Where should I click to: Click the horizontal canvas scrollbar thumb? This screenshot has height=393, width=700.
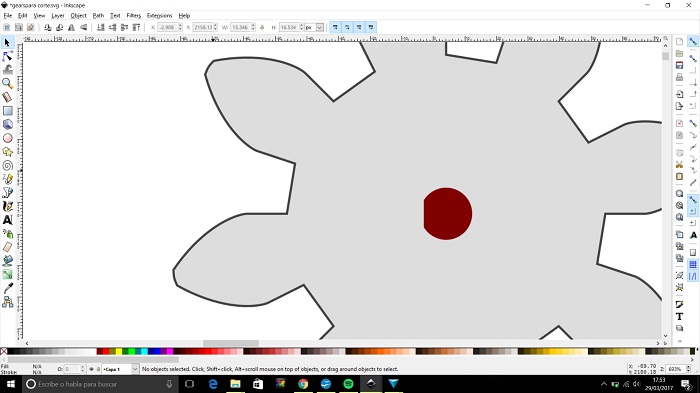[231, 343]
